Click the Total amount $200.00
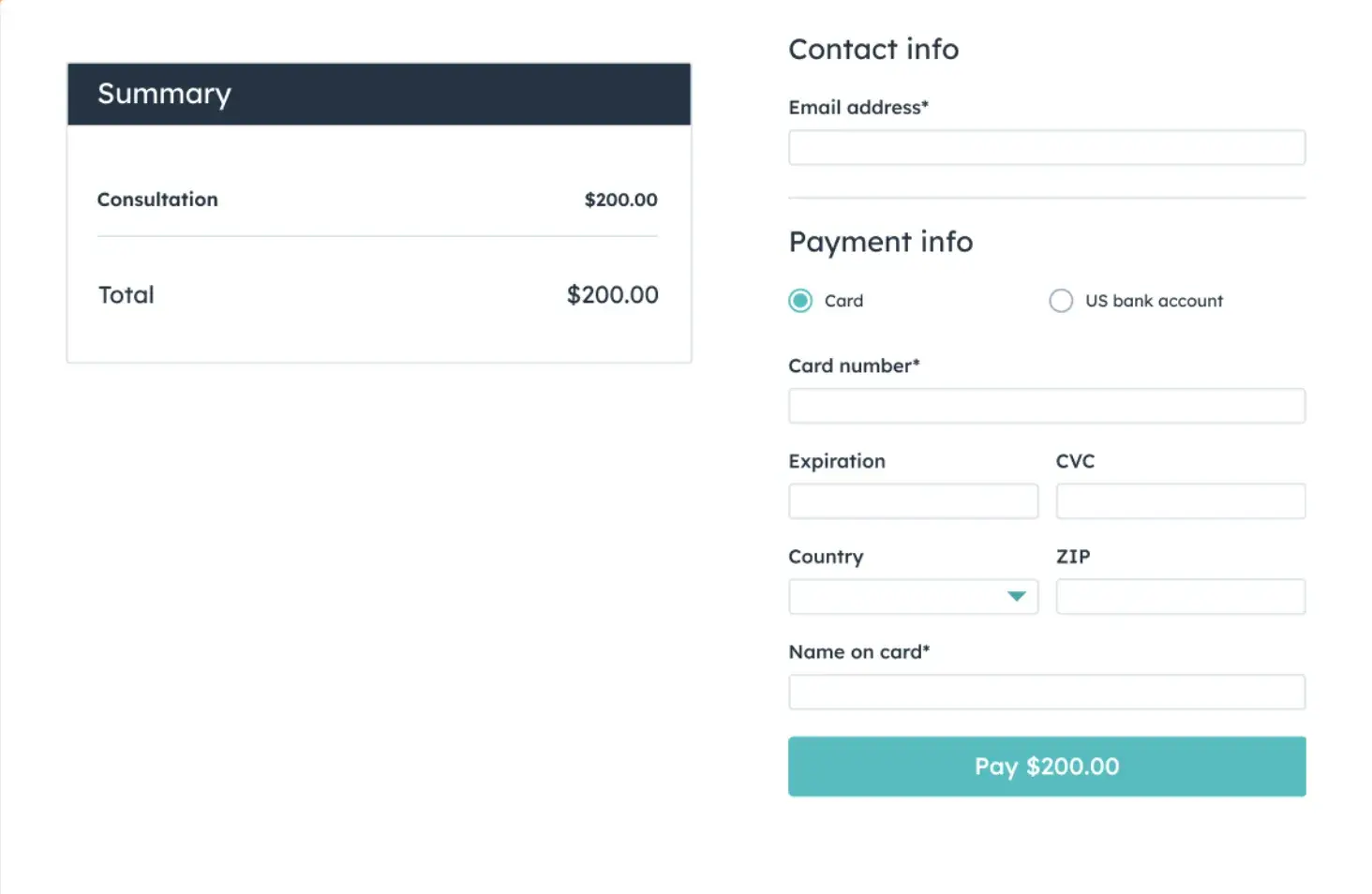Image resolution: width=1372 pixels, height=894 pixels. (x=612, y=295)
